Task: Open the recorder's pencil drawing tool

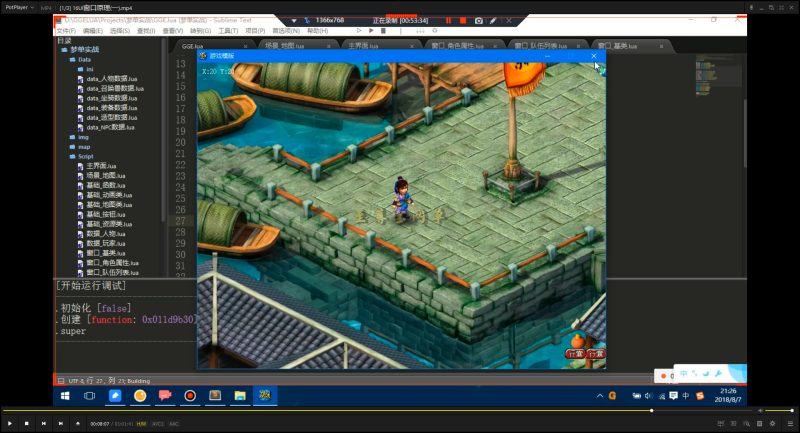Action: 493,21
